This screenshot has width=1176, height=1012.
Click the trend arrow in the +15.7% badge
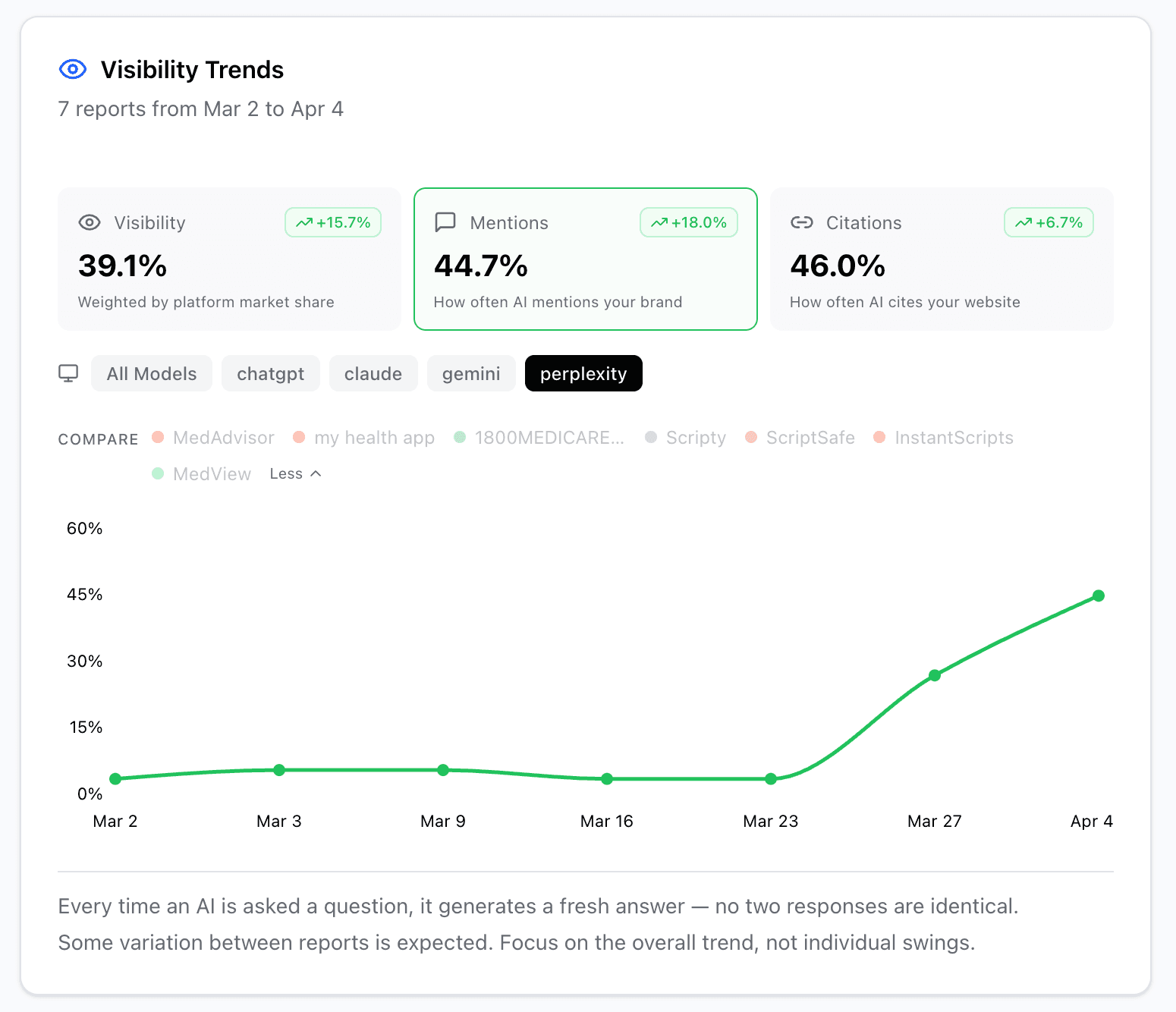(x=306, y=222)
